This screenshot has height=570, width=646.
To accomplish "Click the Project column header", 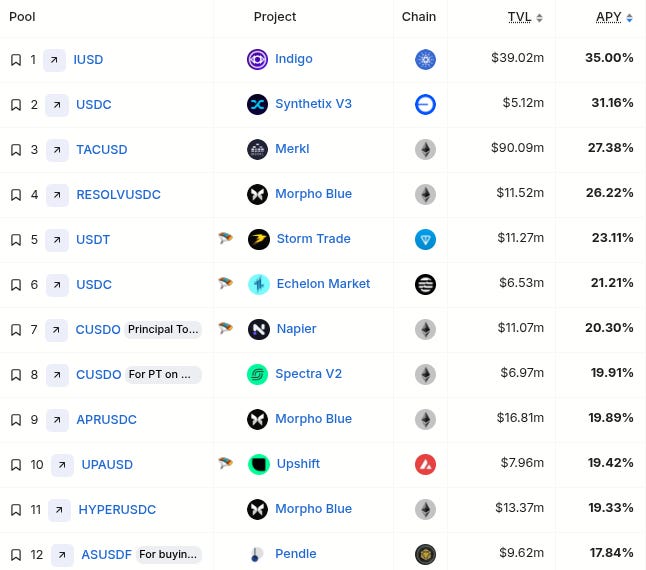I will (x=275, y=17).
